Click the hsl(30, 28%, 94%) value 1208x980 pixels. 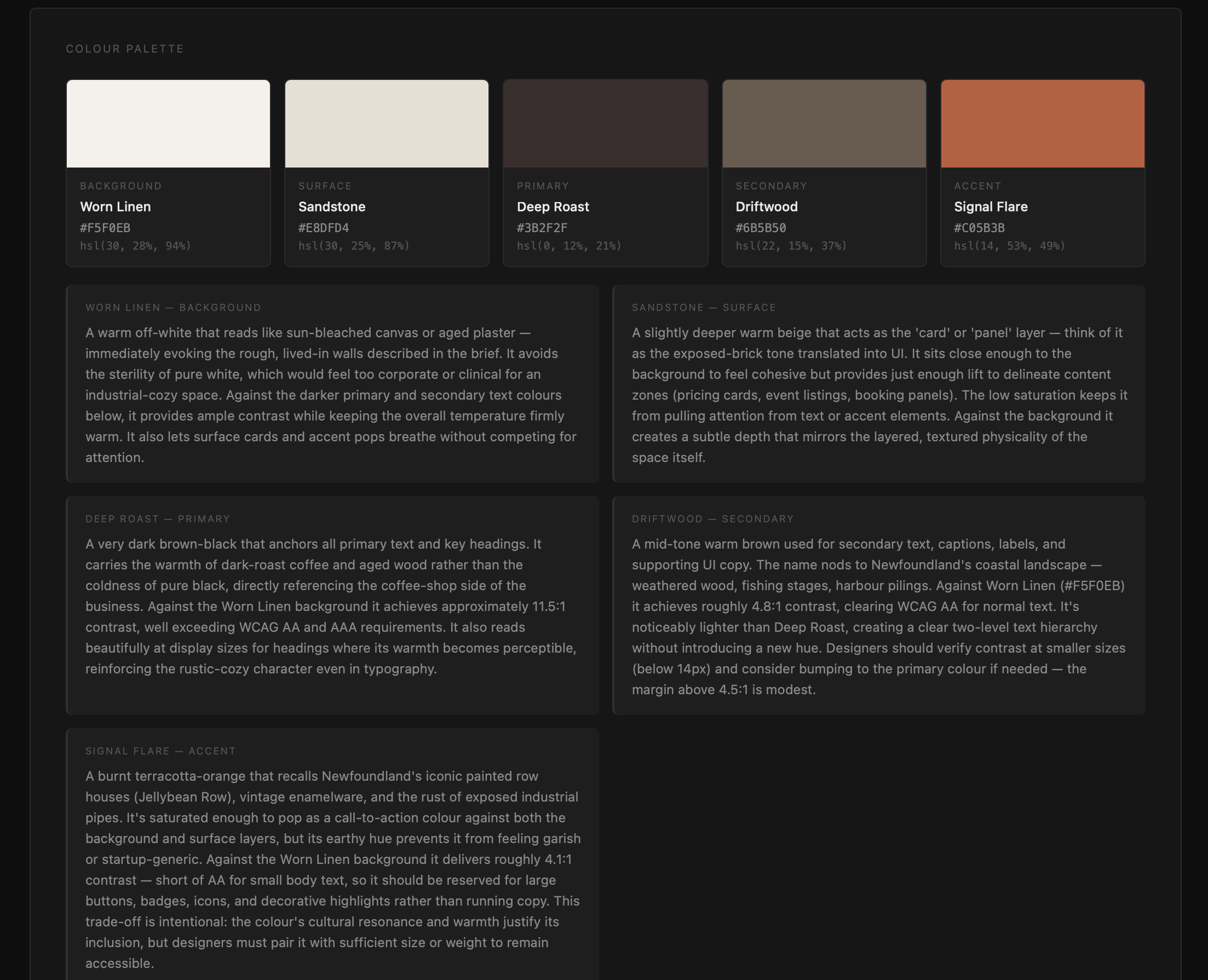pos(135,246)
